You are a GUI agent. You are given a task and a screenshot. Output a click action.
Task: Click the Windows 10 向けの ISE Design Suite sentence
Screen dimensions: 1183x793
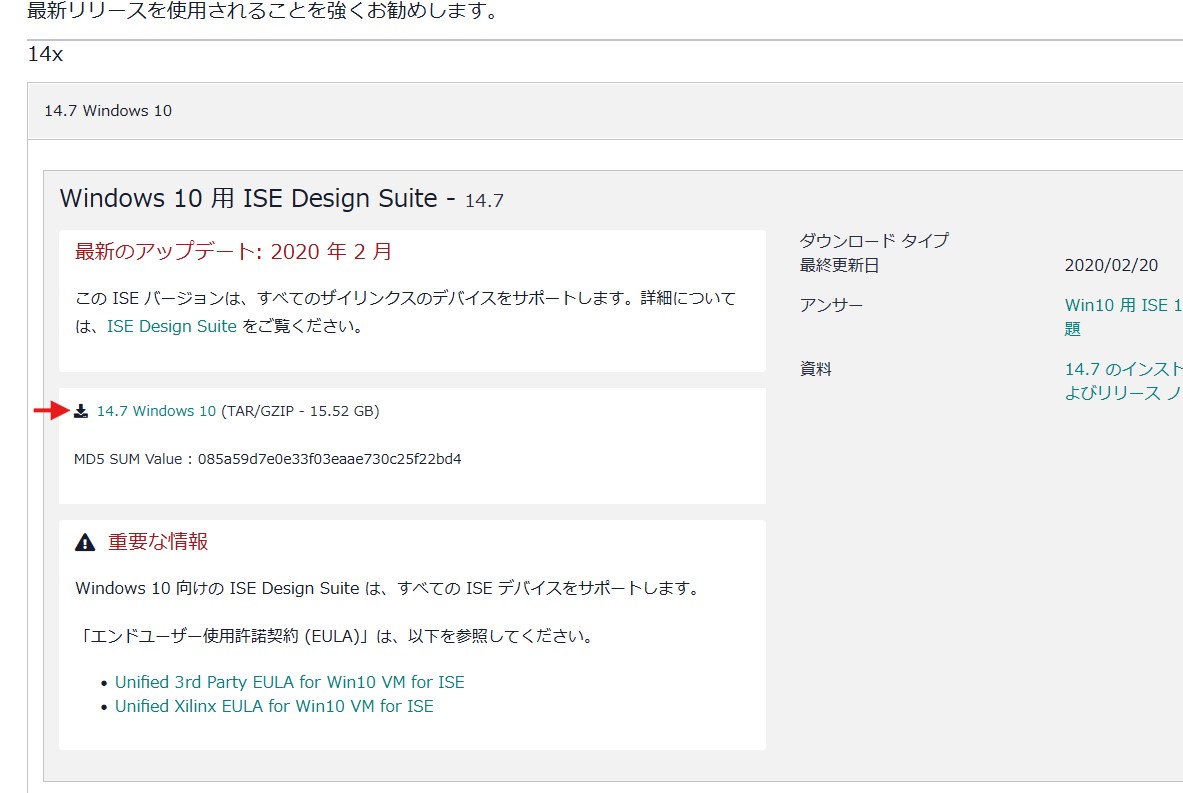click(x=389, y=588)
